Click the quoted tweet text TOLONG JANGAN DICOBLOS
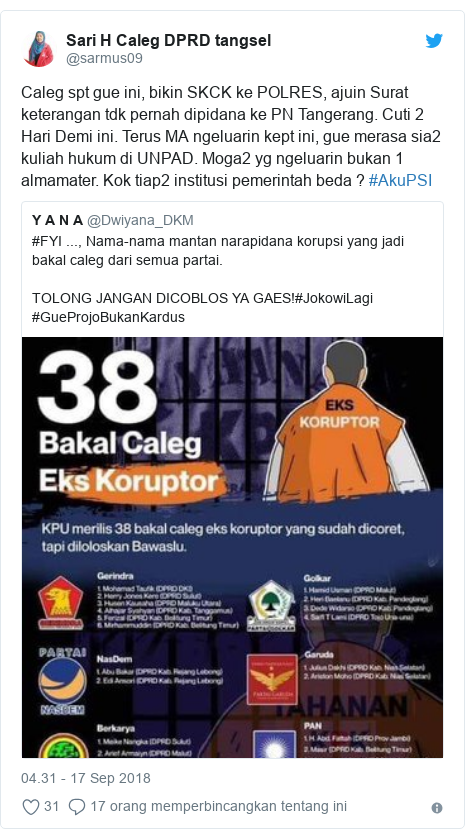This screenshot has width=465, height=839. point(163,298)
